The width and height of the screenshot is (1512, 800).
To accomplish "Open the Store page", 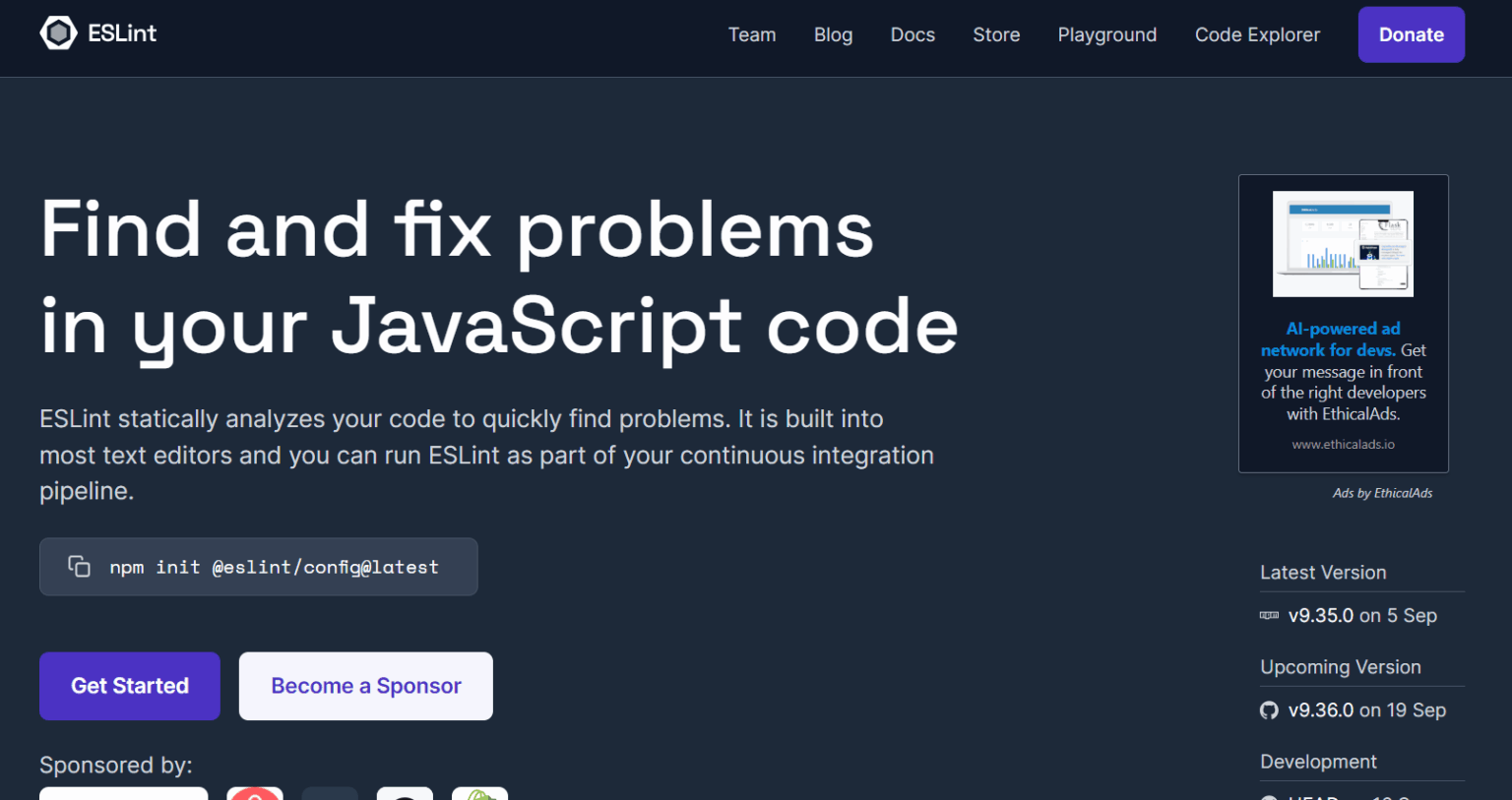I will pyautogui.click(x=996, y=34).
